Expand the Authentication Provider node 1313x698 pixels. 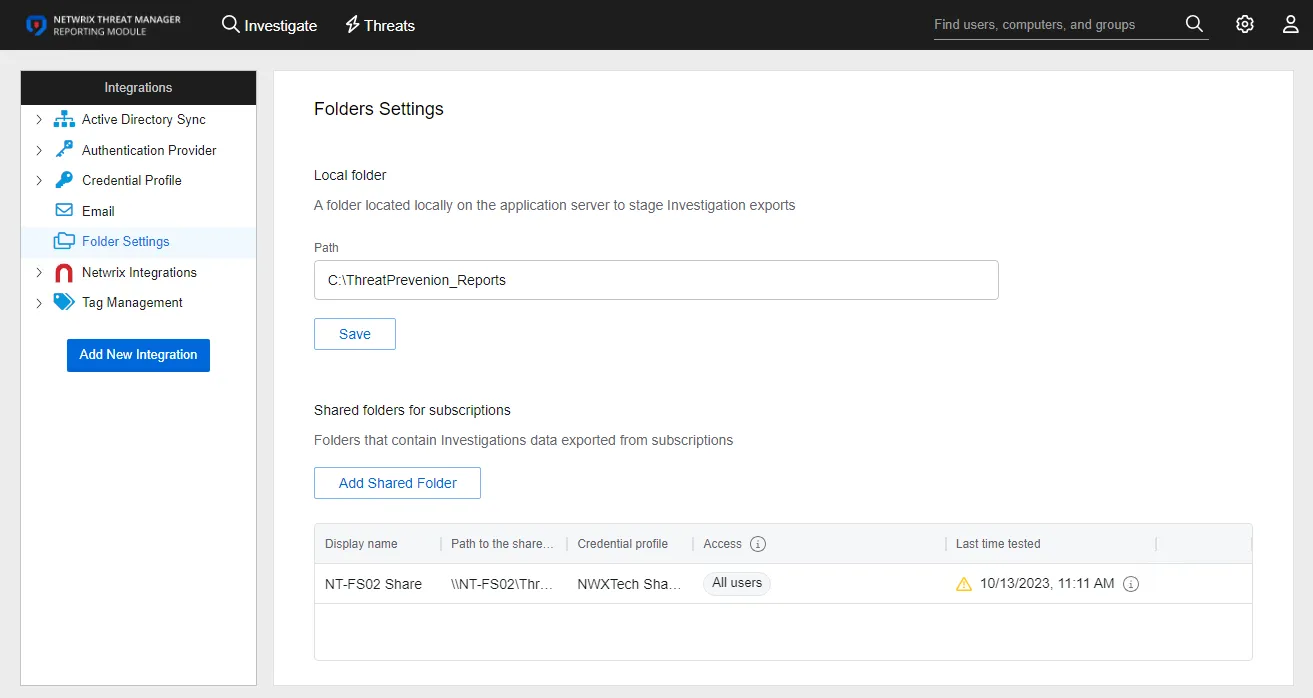(x=39, y=150)
